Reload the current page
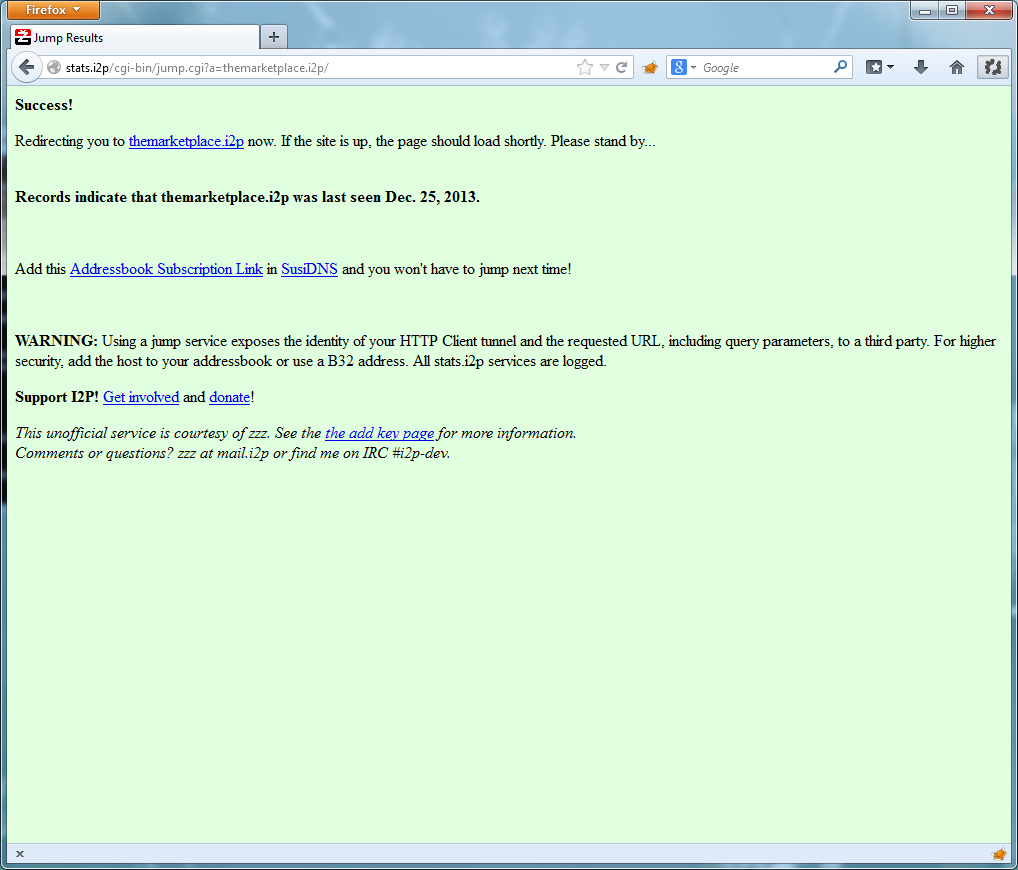Image resolution: width=1018 pixels, height=870 pixels. (622, 67)
